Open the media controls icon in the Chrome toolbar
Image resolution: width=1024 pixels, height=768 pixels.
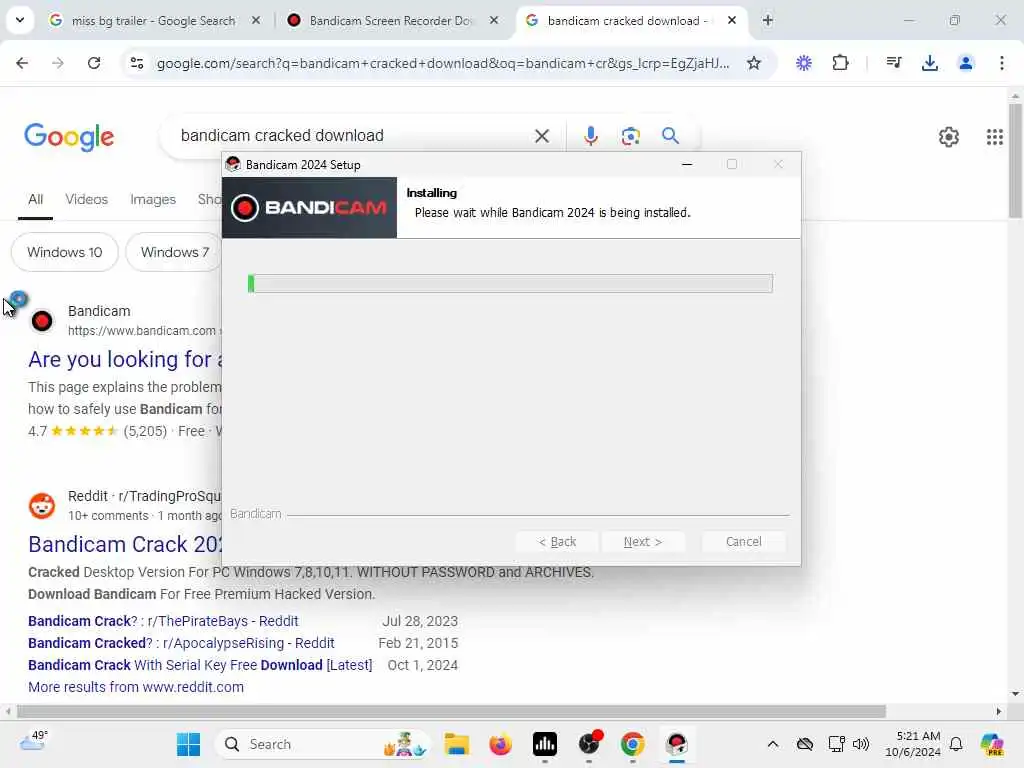(893, 63)
